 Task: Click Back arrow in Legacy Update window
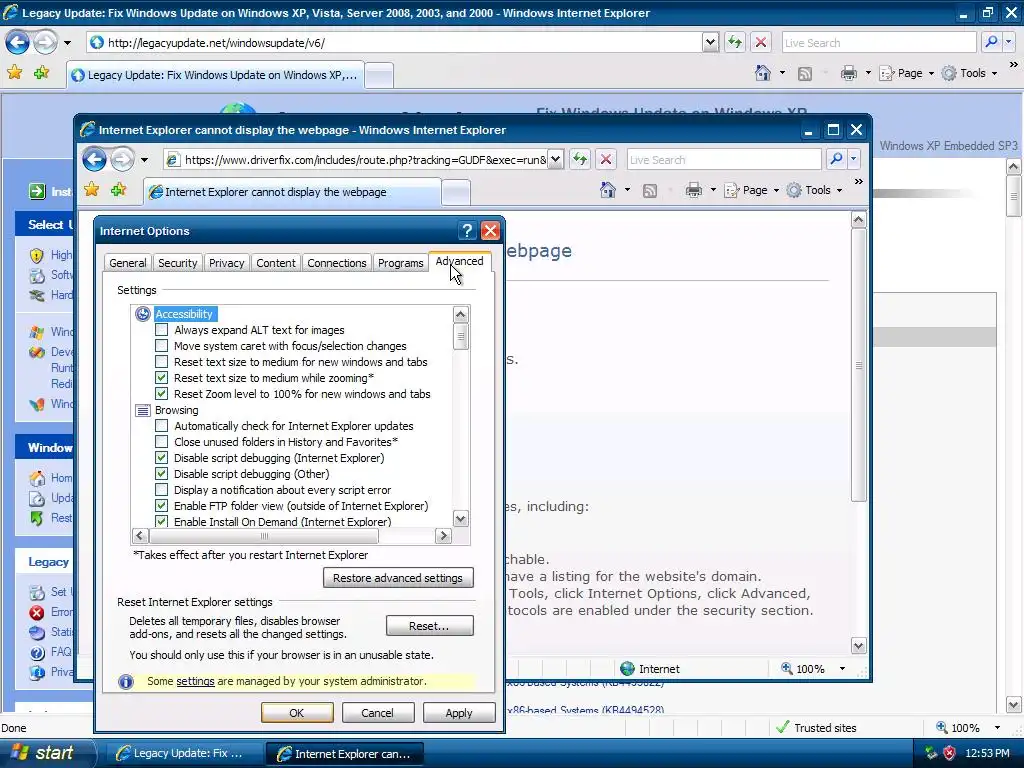[x=18, y=42]
